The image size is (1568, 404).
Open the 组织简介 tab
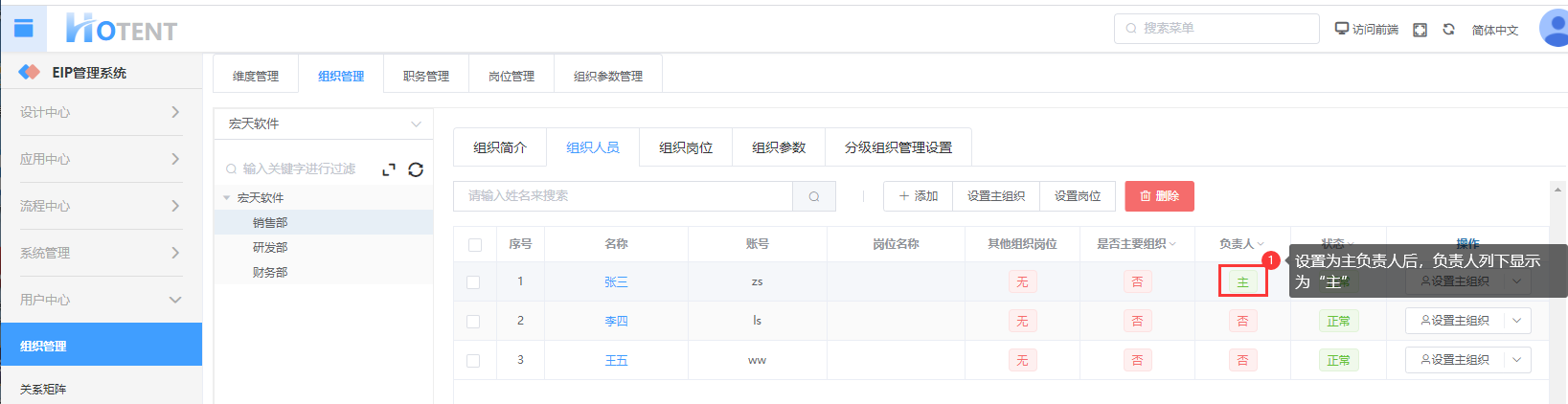tap(500, 147)
